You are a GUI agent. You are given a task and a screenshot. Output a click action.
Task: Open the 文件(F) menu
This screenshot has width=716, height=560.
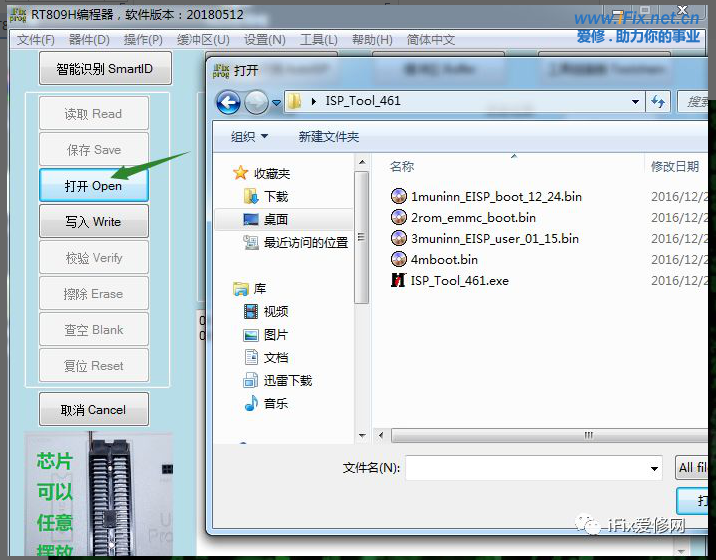point(36,40)
